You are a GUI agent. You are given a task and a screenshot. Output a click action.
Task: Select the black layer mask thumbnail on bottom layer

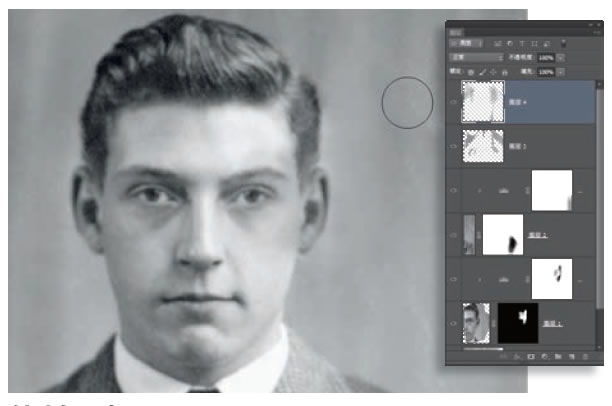[x=518, y=323]
